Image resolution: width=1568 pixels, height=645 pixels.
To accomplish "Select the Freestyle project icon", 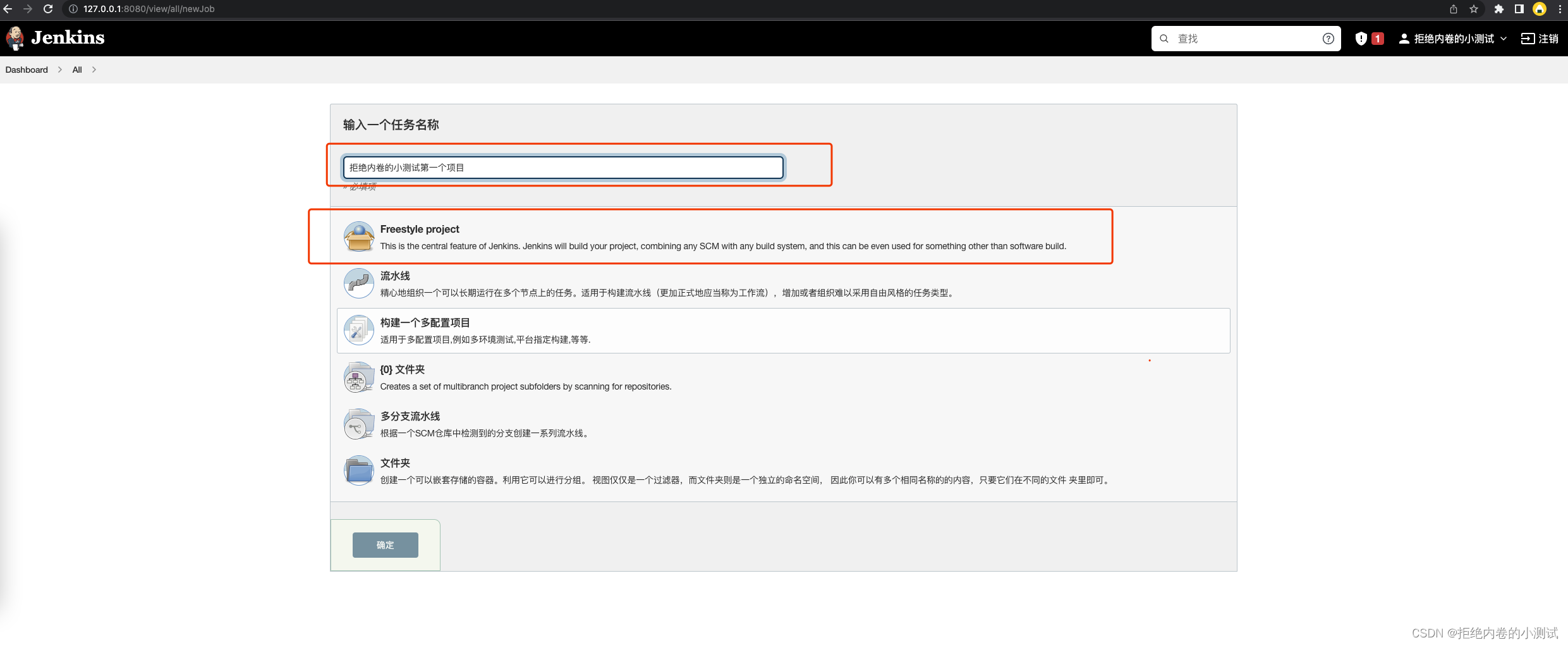I will pyautogui.click(x=359, y=237).
